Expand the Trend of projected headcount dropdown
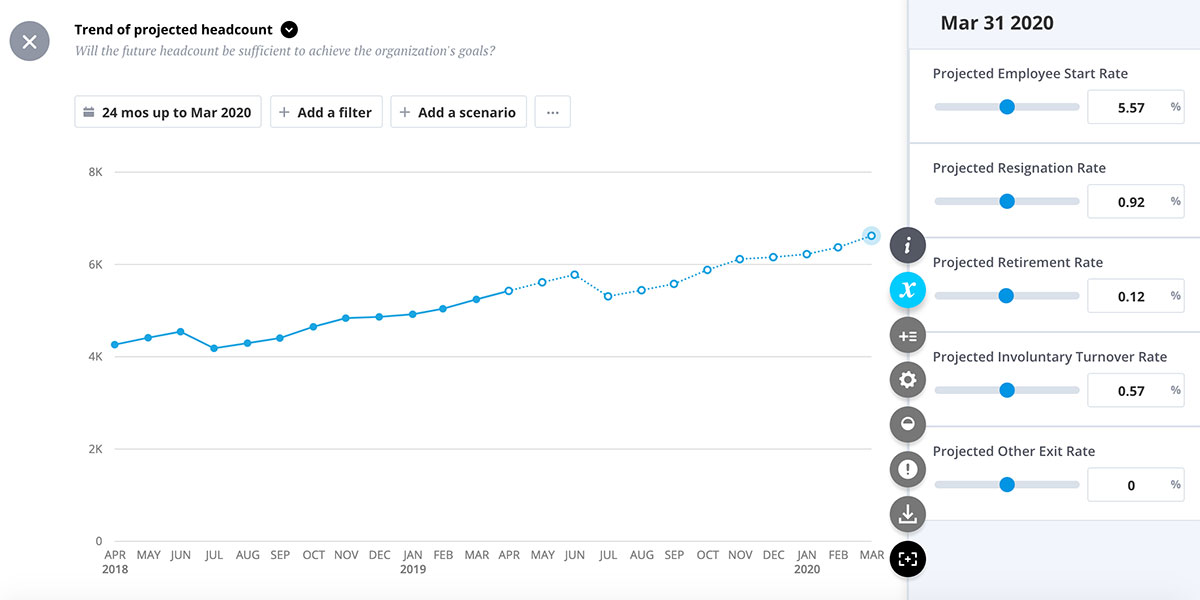This screenshot has width=1200, height=600. coord(289,30)
